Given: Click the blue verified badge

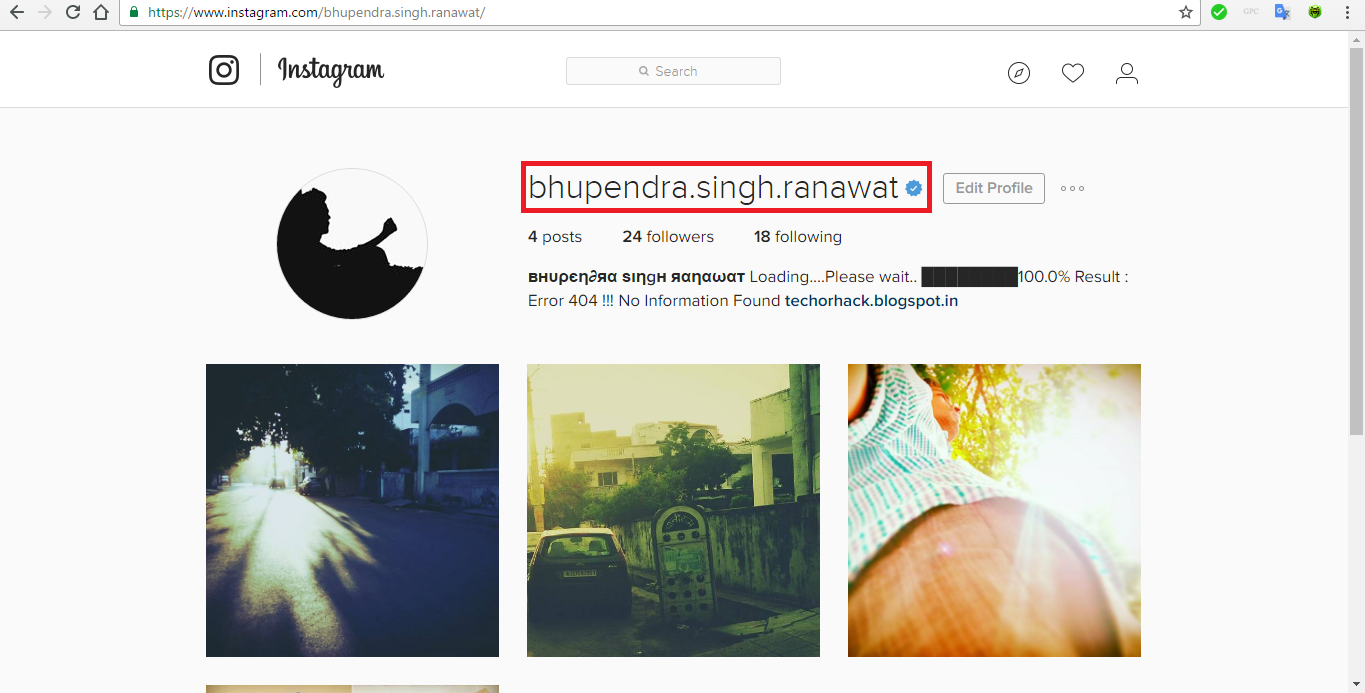Looking at the screenshot, I should [x=914, y=188].
